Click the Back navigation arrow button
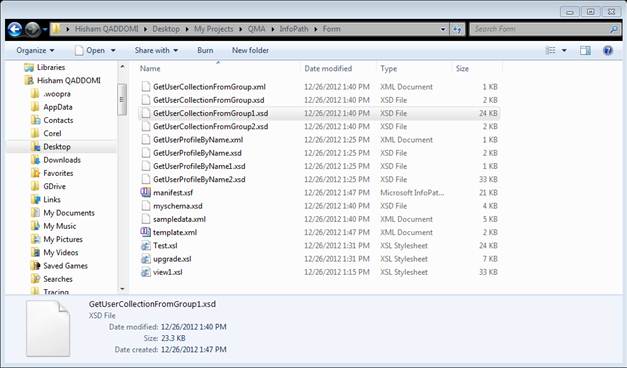This screenshot has width=627, height=368. pos(15,29)
